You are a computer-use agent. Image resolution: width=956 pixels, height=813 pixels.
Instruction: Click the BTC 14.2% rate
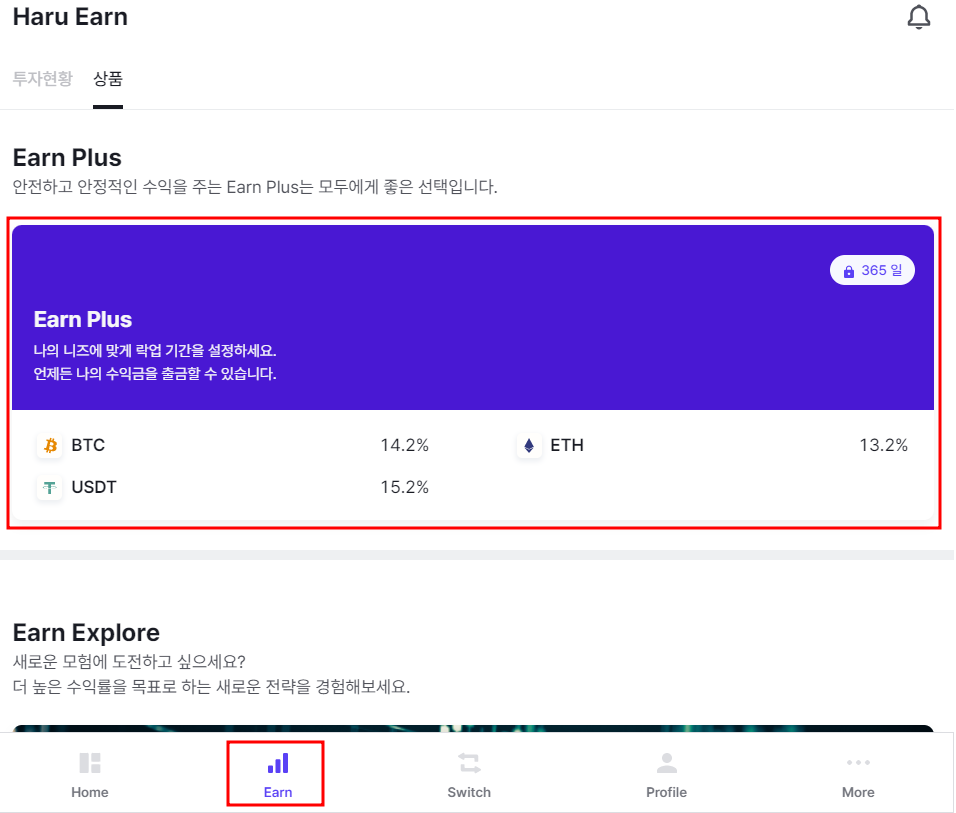pyautogui.click(x=404, y=445)
